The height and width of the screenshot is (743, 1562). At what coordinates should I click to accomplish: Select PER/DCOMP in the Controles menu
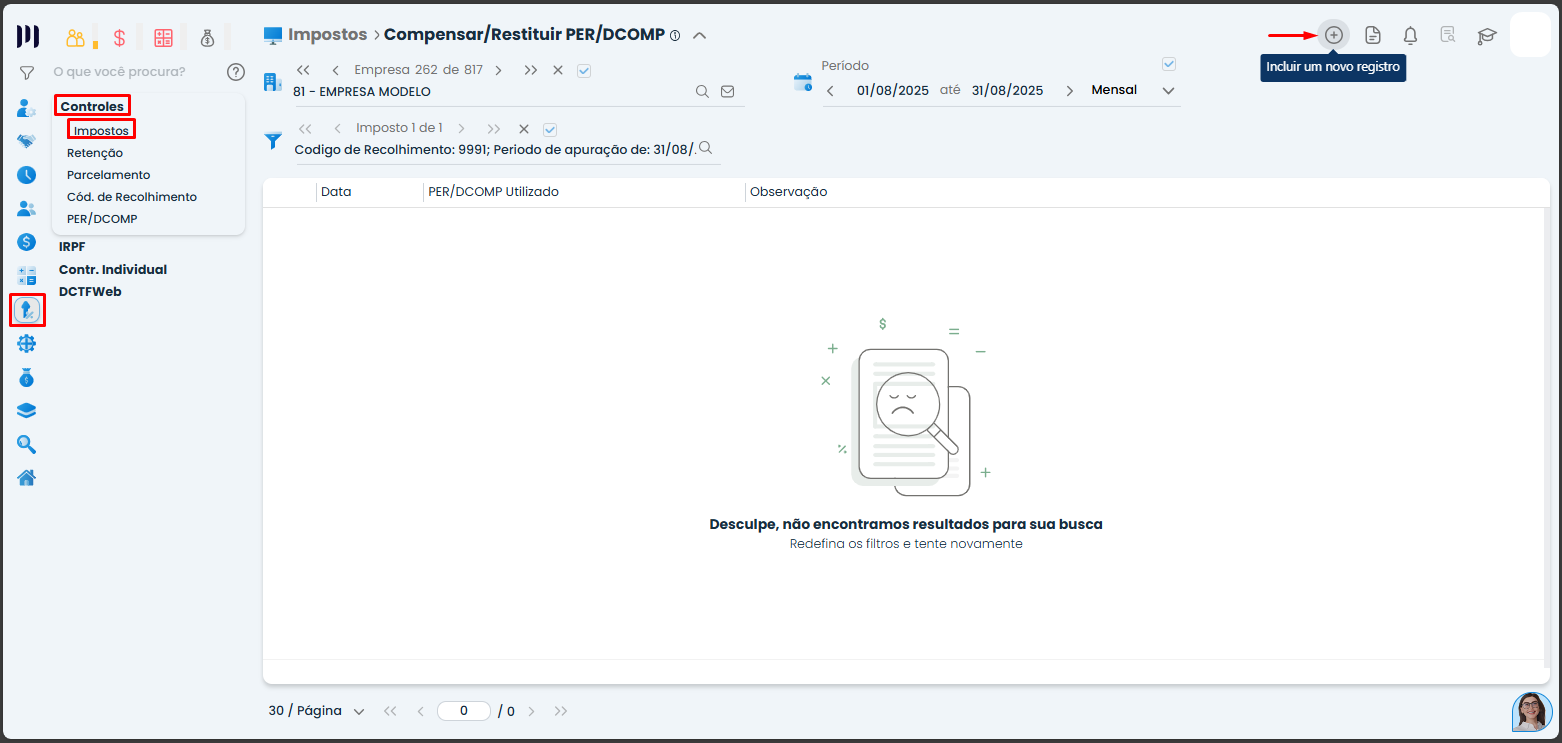tap(102, 219)
